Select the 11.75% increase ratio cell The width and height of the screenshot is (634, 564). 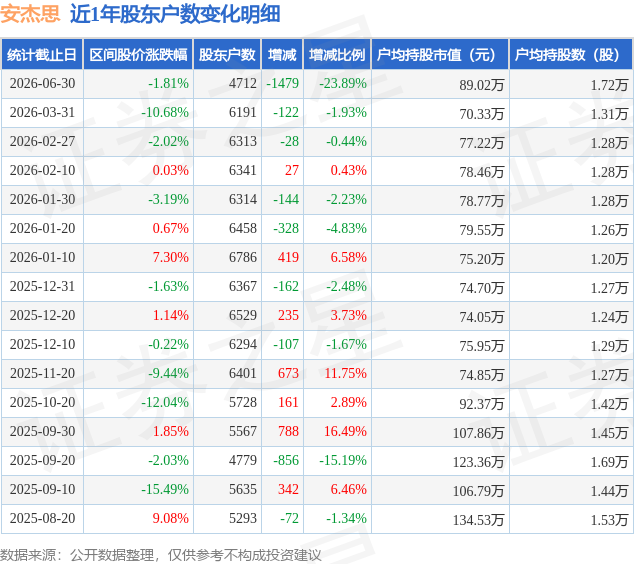pyautogui.click(x=345, y=373)
